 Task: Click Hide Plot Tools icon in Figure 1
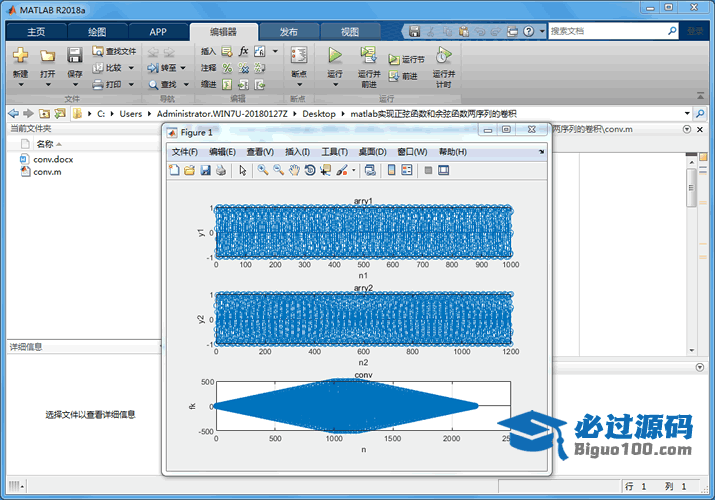click(428, 170)
